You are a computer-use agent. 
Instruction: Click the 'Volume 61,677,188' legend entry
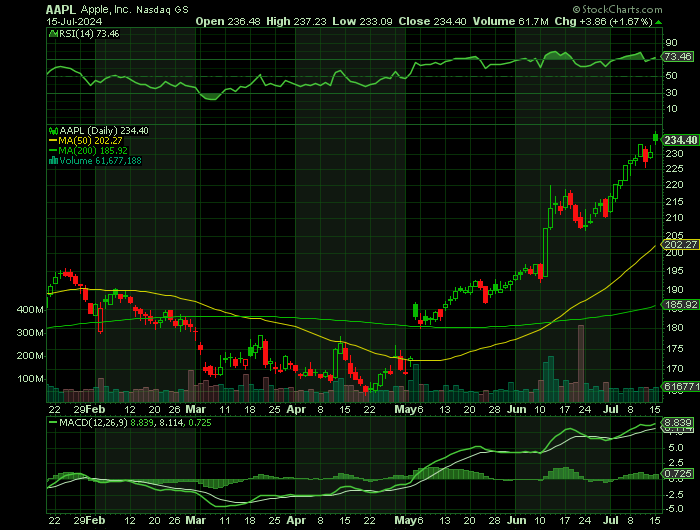pos(100,161)
